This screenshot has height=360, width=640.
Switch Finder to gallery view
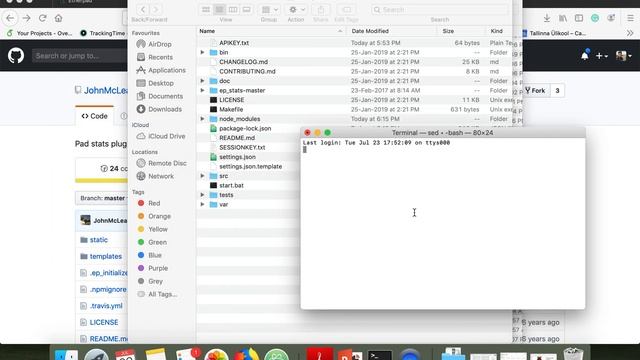point(246,9)
